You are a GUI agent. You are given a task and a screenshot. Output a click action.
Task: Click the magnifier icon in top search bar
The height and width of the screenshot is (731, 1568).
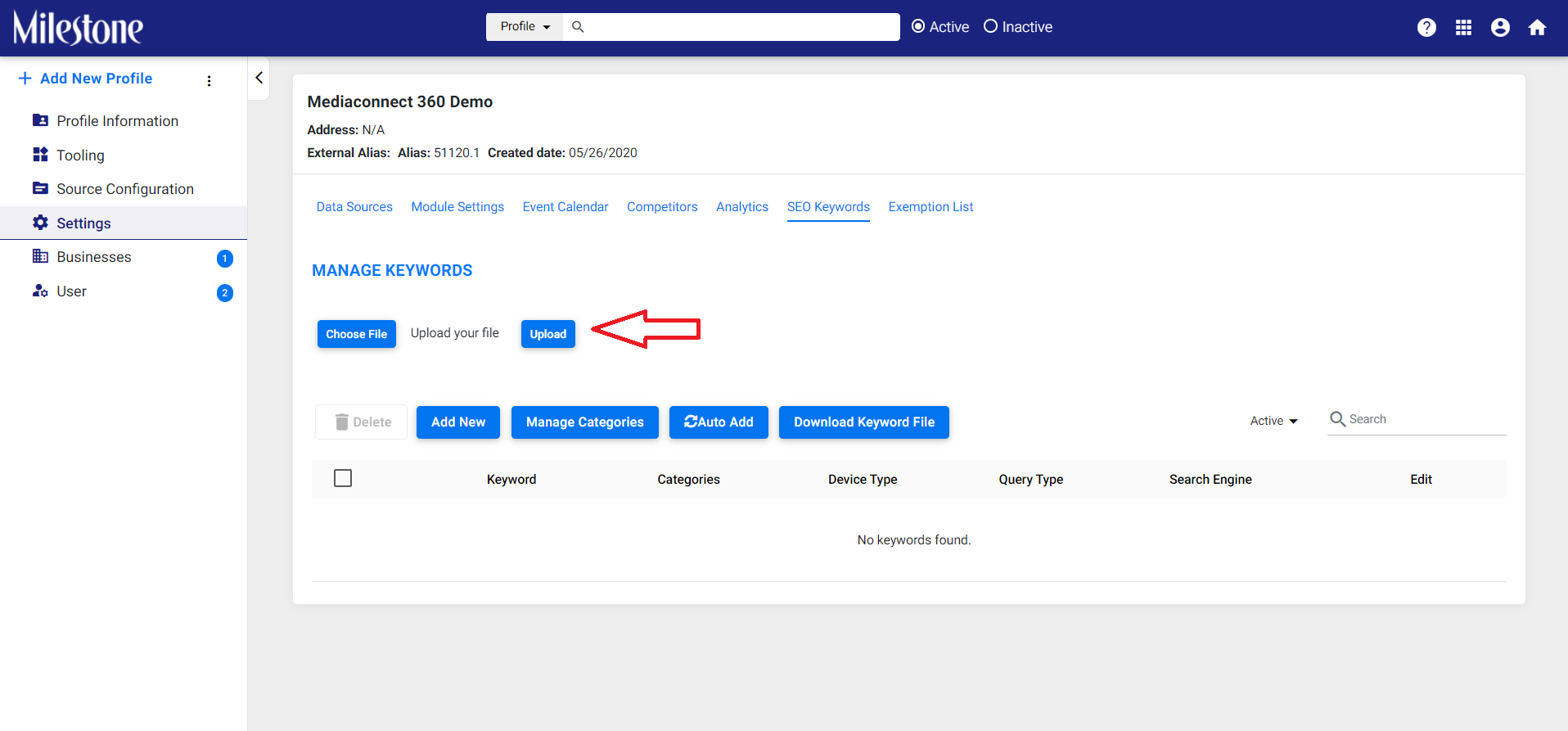[578, 27]
